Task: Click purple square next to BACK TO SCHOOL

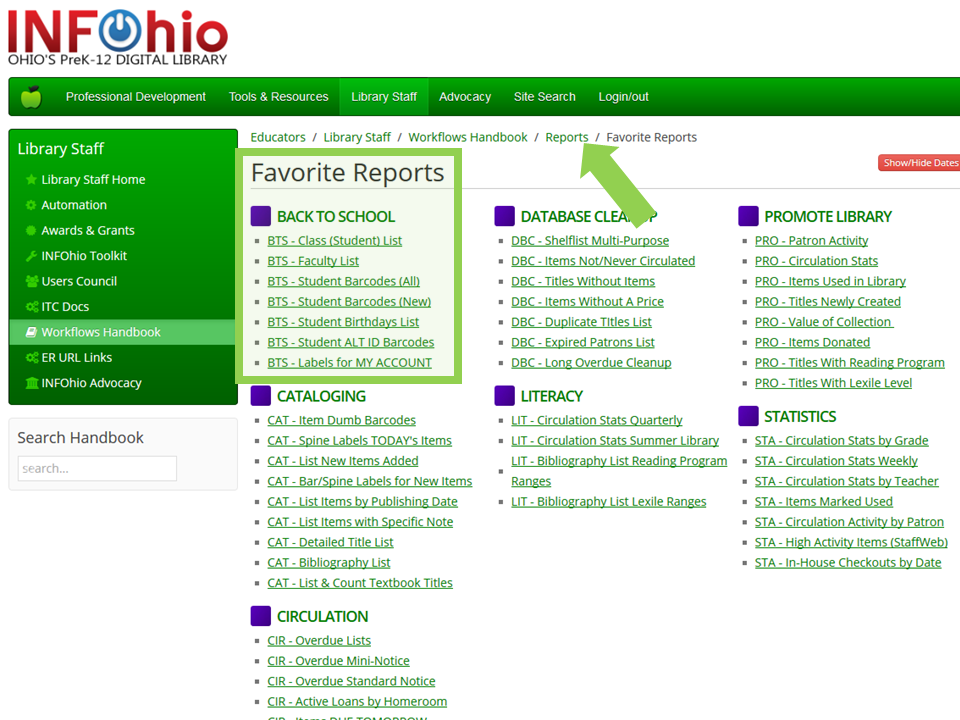Action: coord(261,216)
